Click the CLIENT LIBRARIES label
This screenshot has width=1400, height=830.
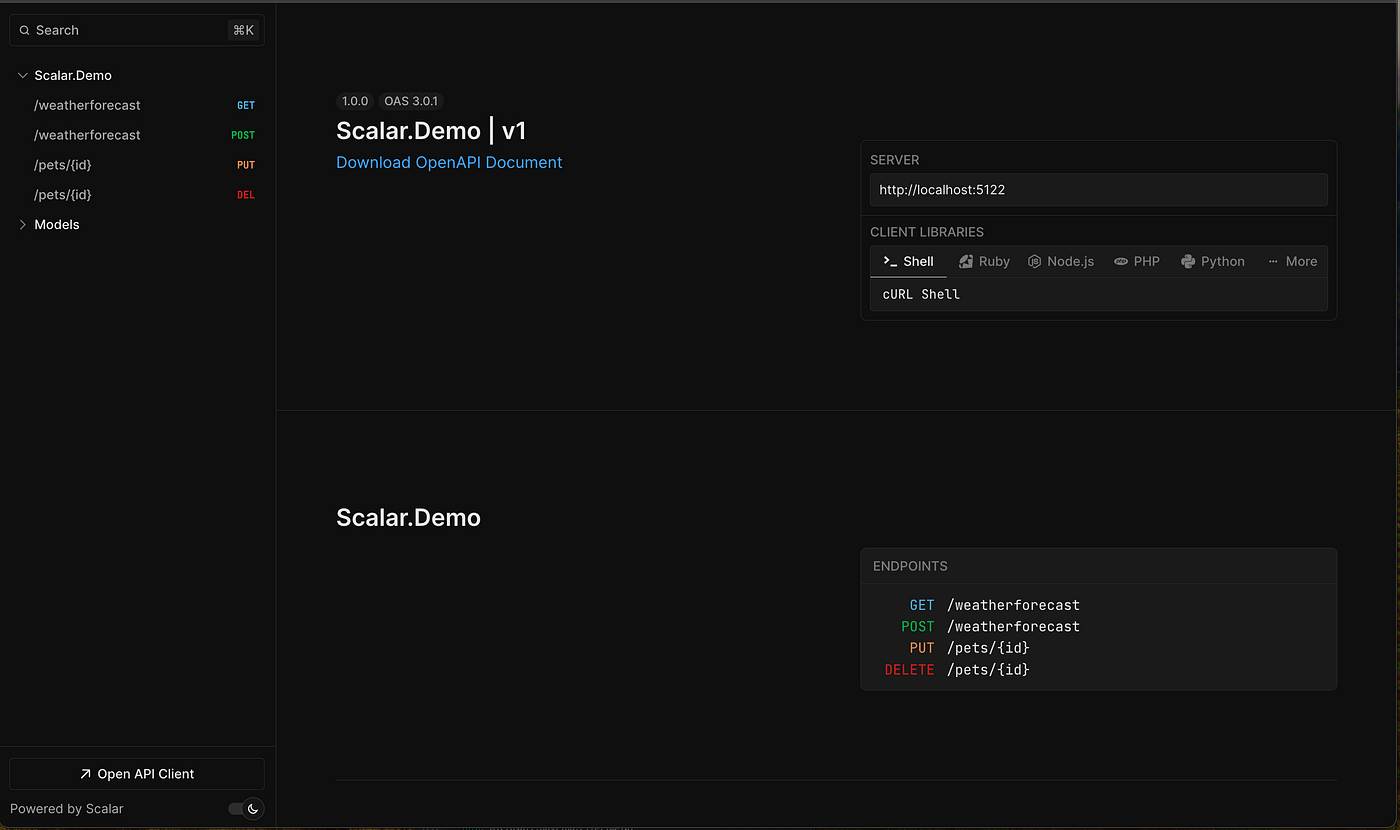(x=927, y=232)
